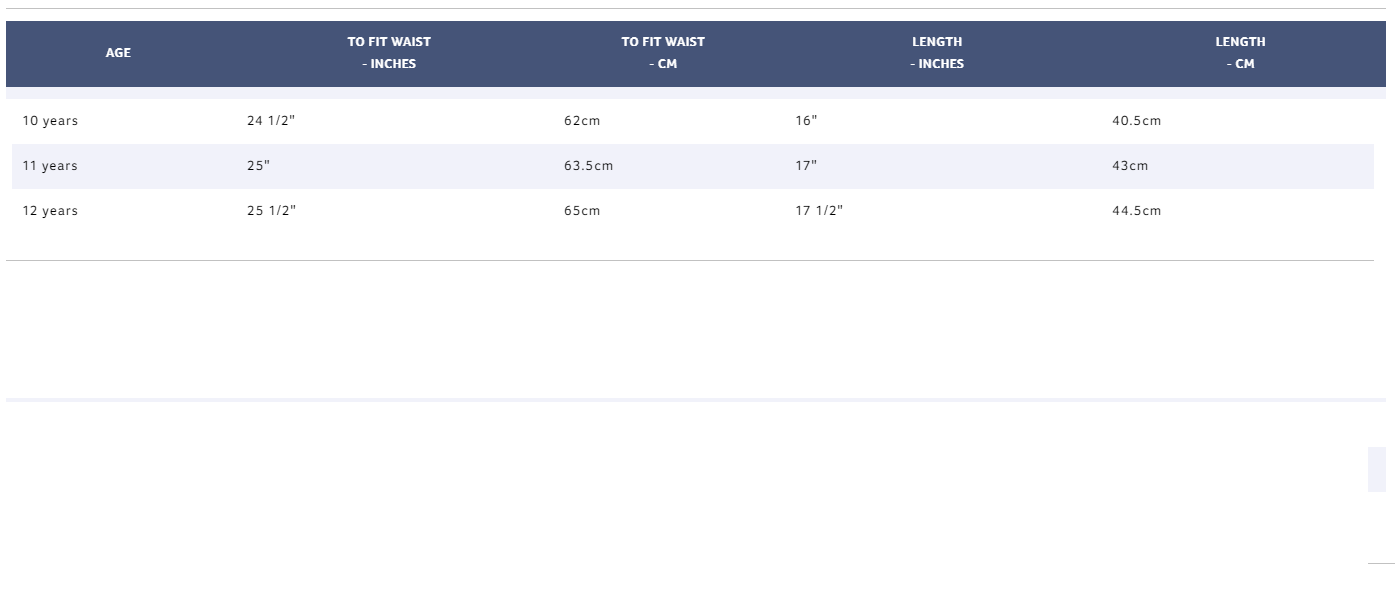Viewport: 1395px width, 591px height.
Task: Click the 25 1/2" waist cell
Action: coord(271,211)
